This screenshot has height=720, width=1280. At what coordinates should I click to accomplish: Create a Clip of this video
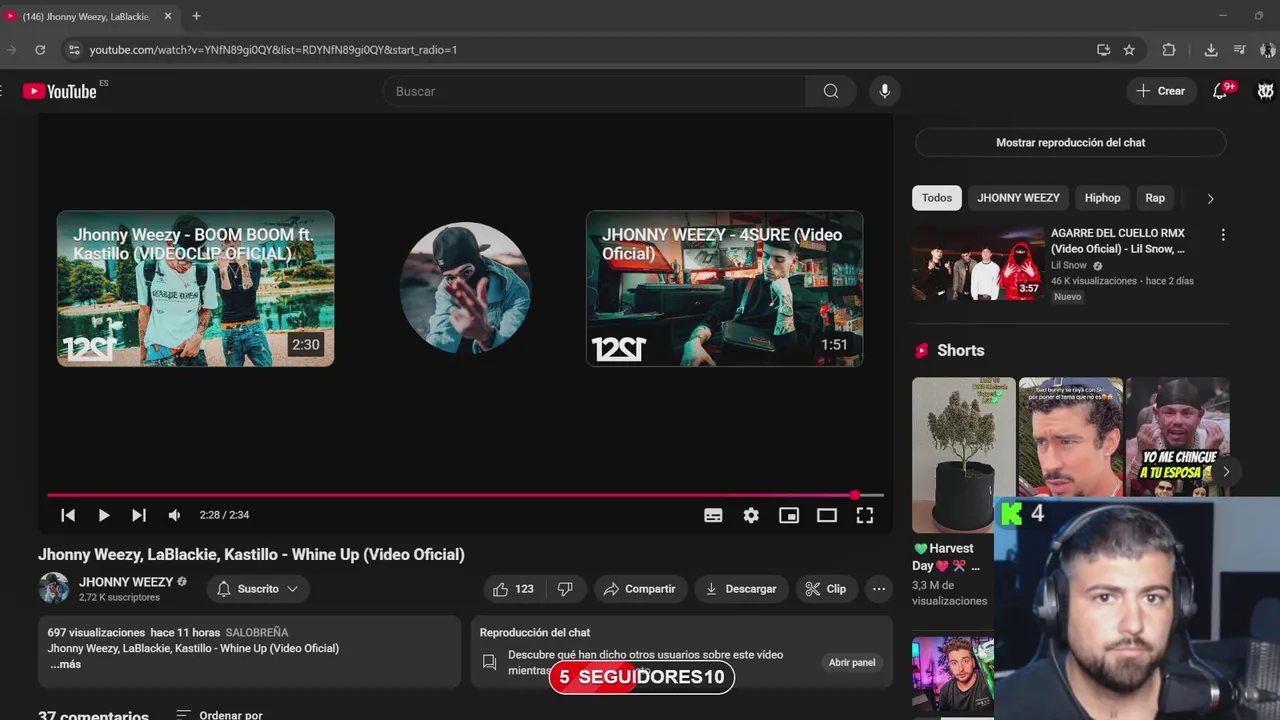click(x=826, y=589)
